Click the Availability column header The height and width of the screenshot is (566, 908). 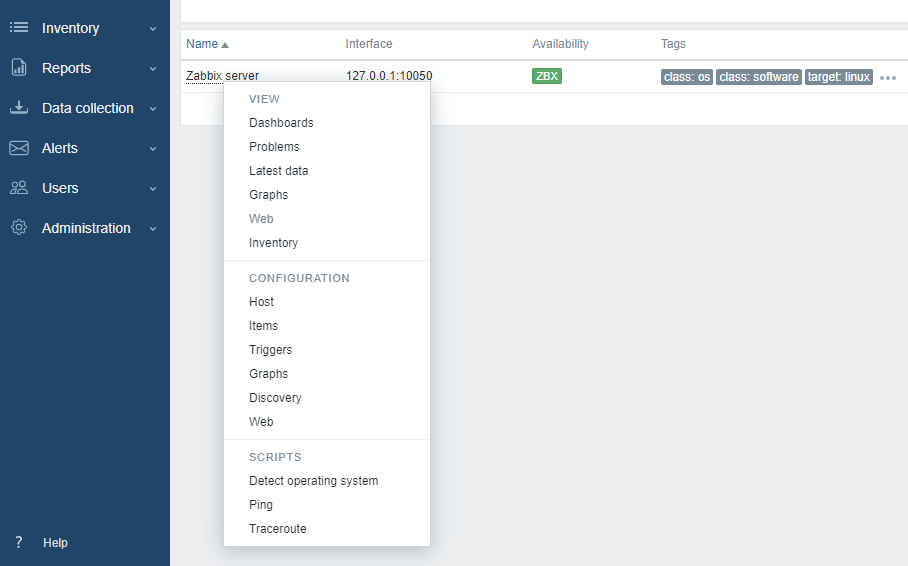pyautogui.click(x=560, y=44)
